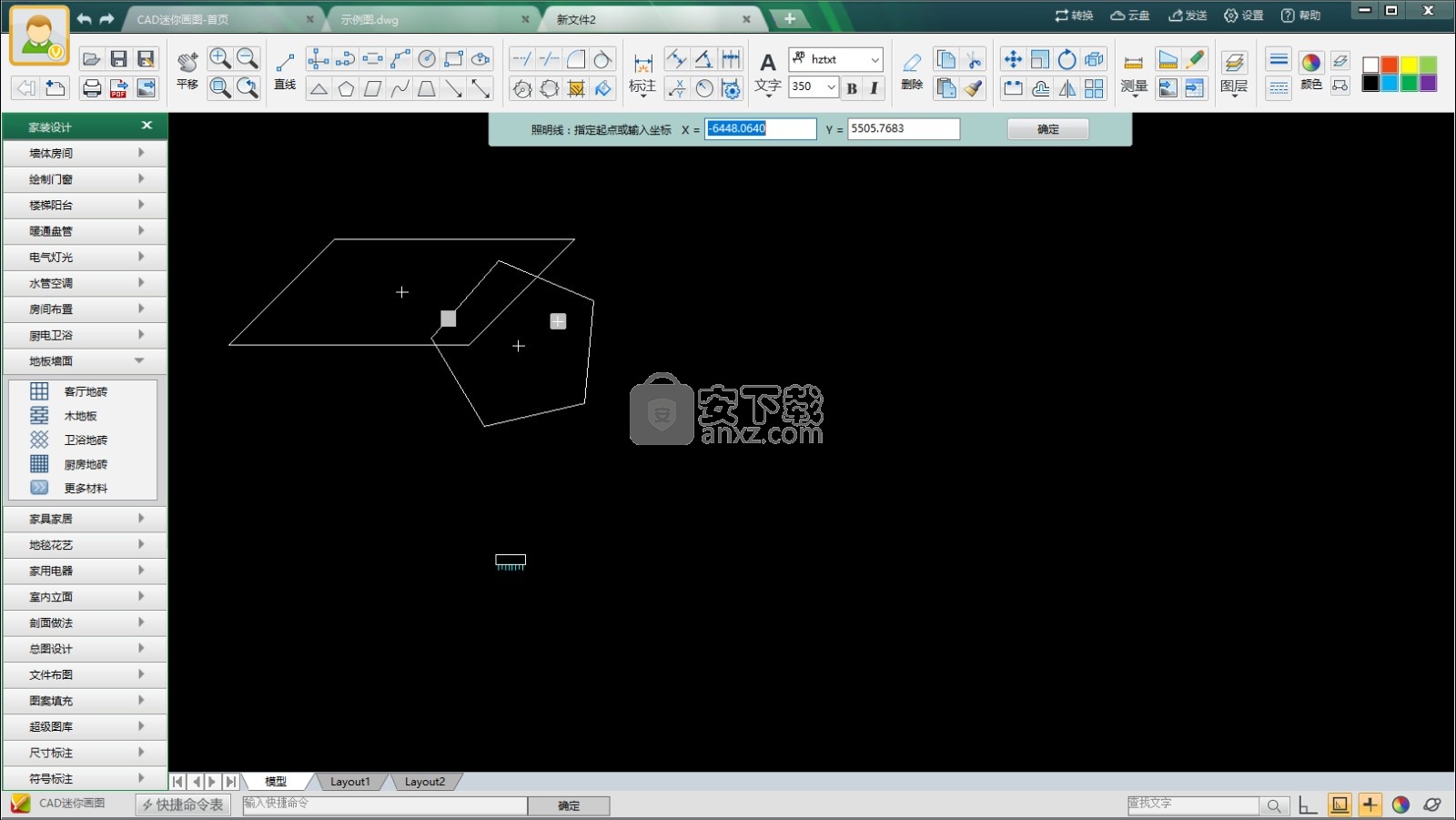Viewport: 1456px width, 820px height.
Task: Click the zoom out magnifier
Action: pos(247,59)
